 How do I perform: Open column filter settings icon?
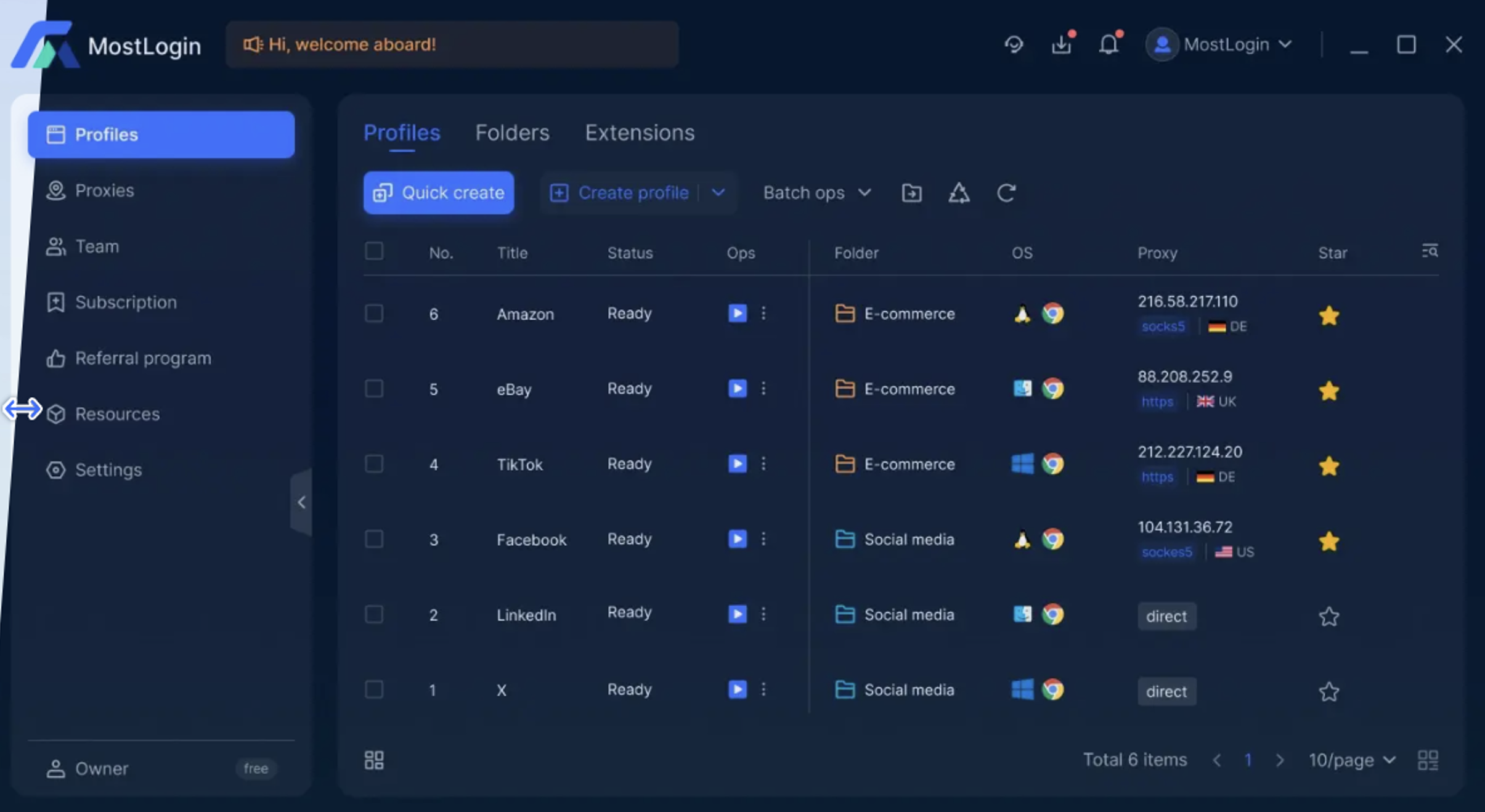click(x=1430, y=251)
